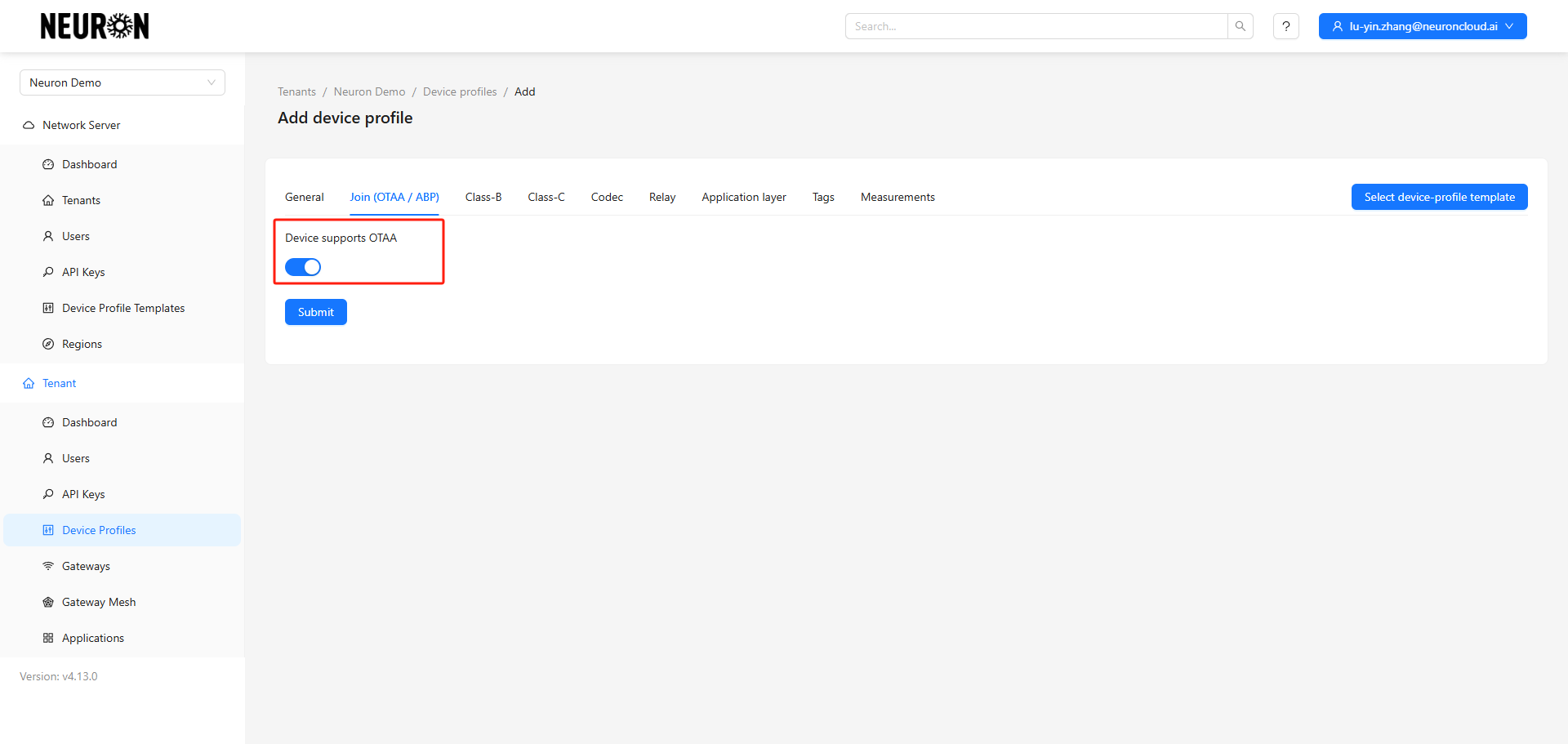
Task: Click the Gateways wifi icon
Action: pyautogui.click(x=48, y=566)
